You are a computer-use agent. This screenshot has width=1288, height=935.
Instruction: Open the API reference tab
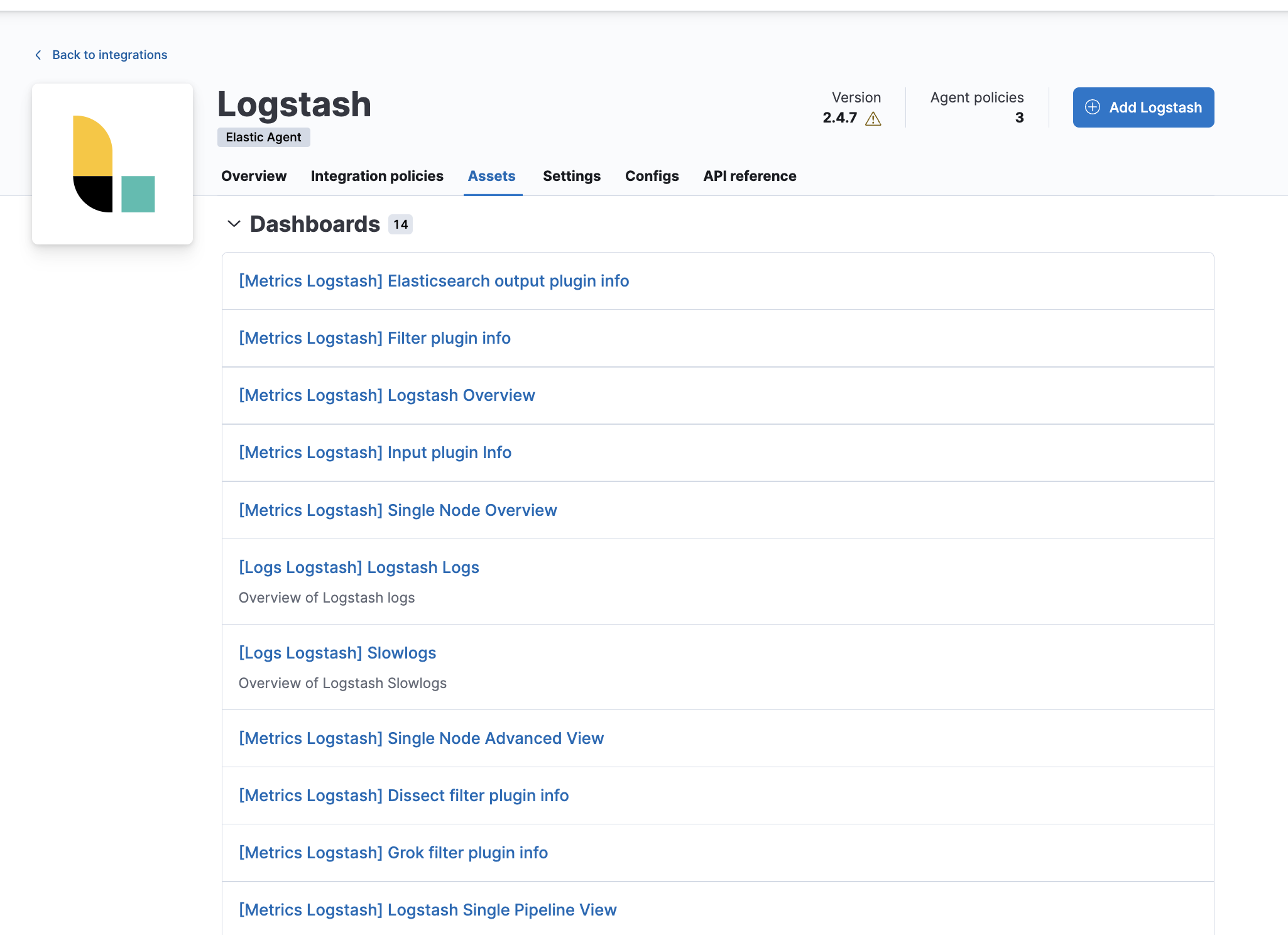click(750, 176)
